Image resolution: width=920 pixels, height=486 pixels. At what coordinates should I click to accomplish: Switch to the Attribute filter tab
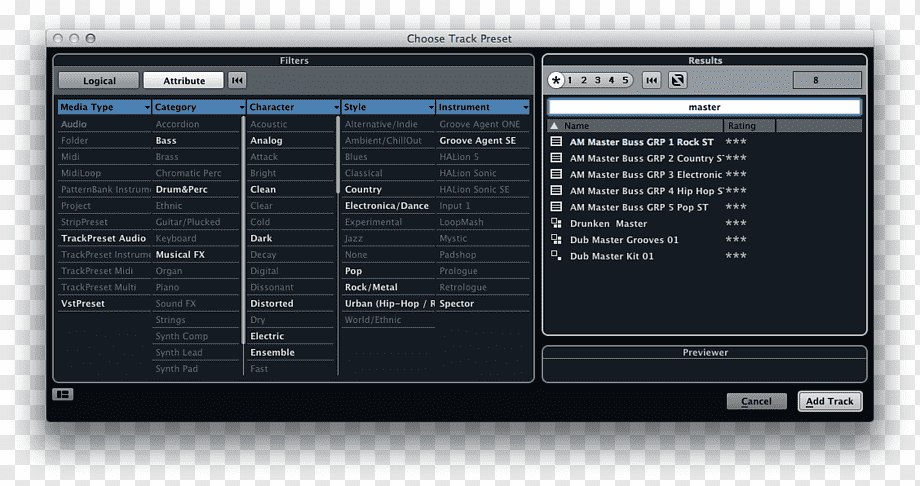[x=184, y=80]
